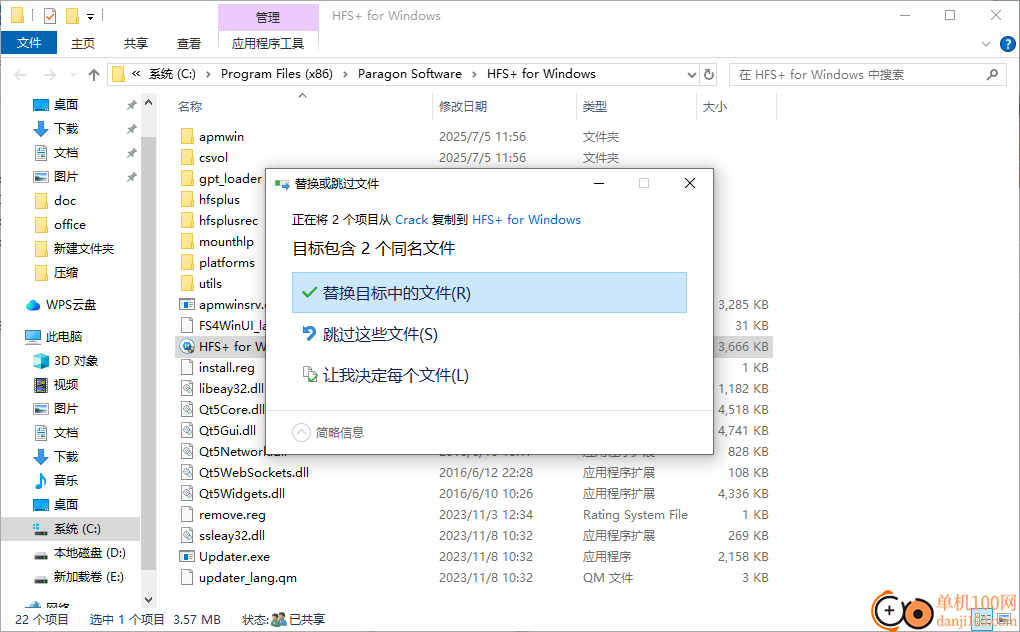Open the HFS+ for Windows destination link
1020x632 pixels.
point(526,220)
